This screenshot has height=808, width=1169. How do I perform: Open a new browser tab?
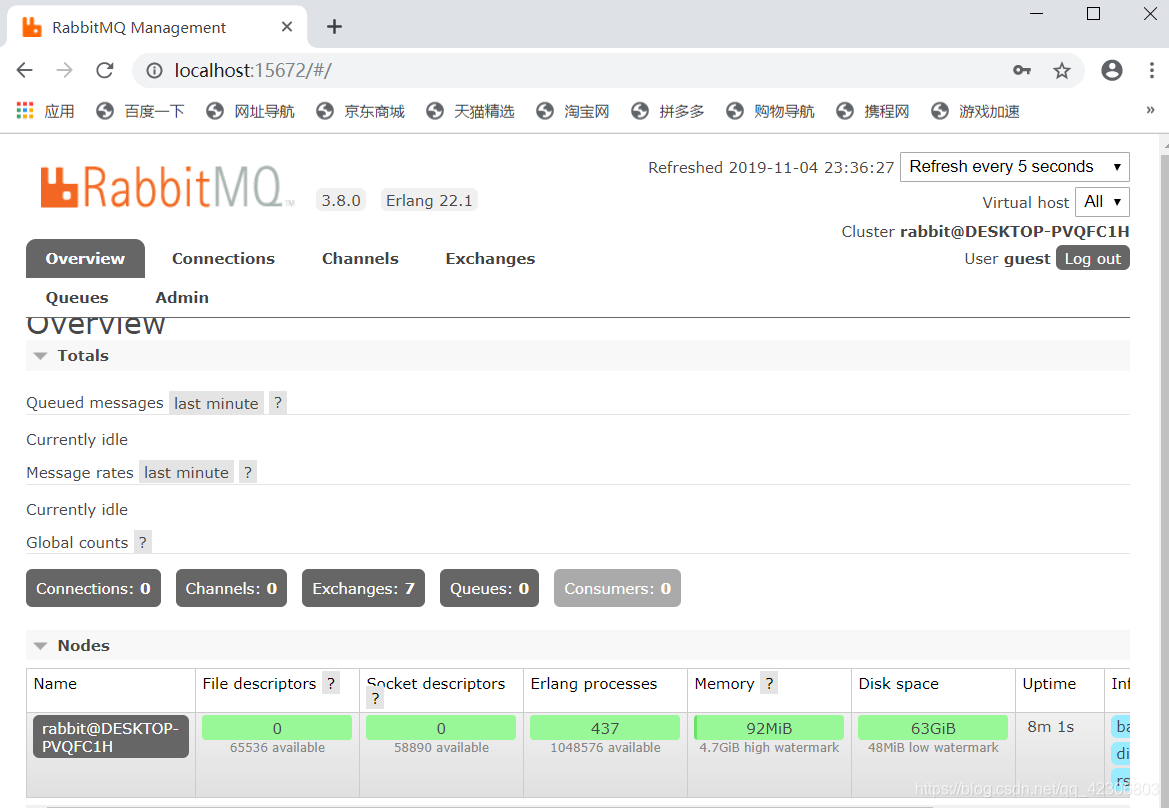pyautogui.click(x=335, y=27)
